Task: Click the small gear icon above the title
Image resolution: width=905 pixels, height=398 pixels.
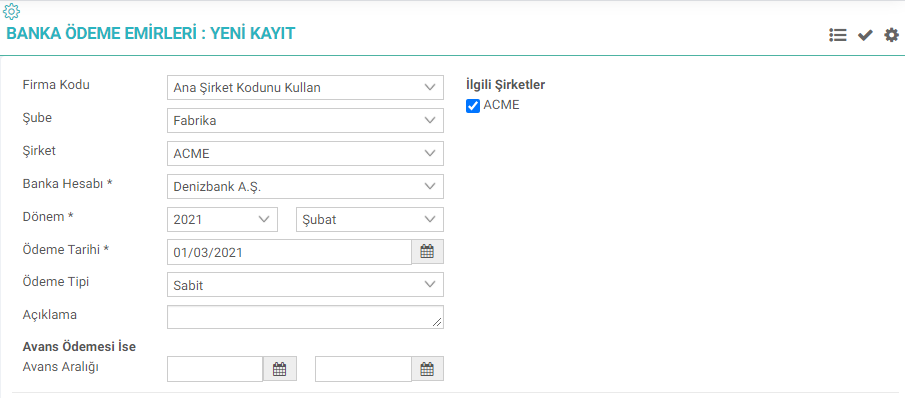Action: coord(11,10)
